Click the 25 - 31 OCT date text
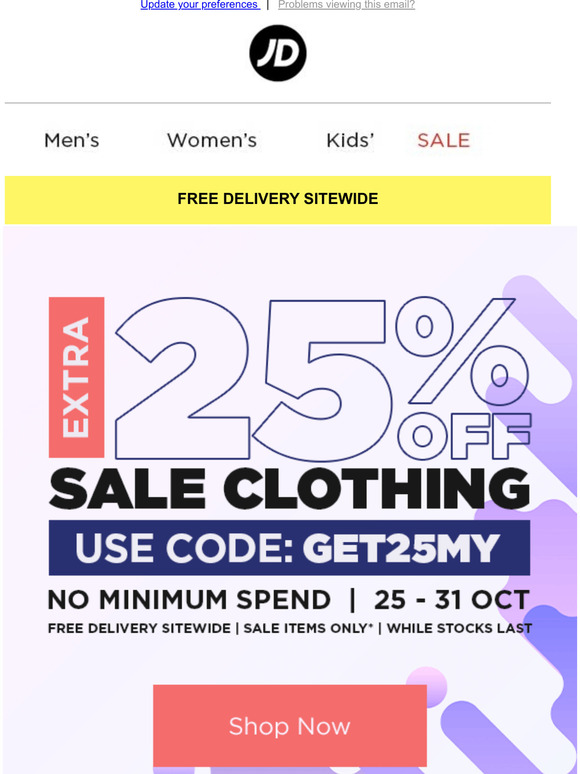 [x=452, y=600]
